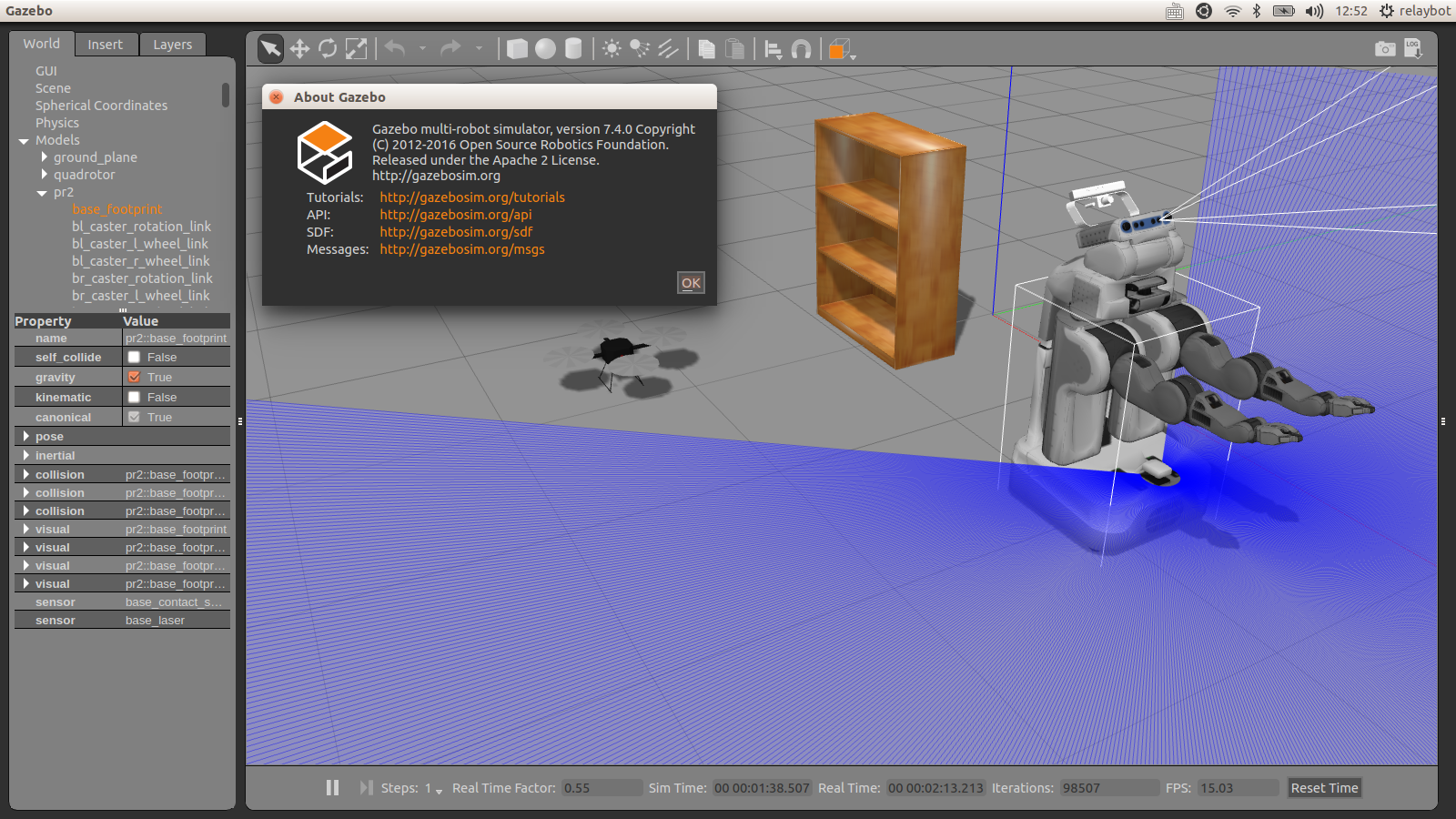Open the align tool
1456x819 pixels.
pyautogui.click(x=773, y=49)
